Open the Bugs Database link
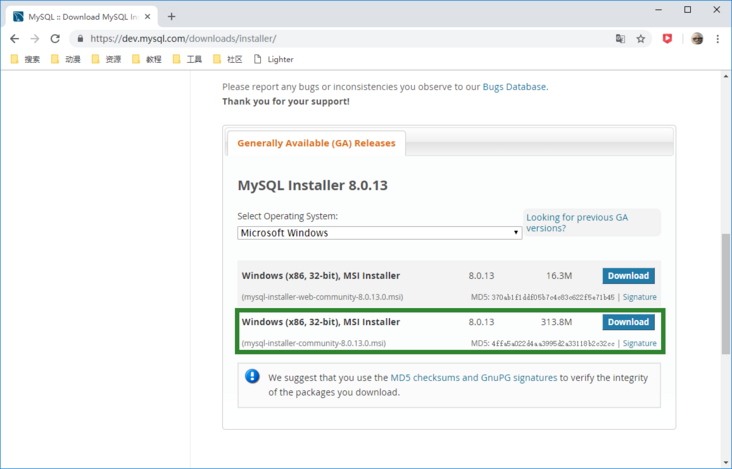 tap(514, 87)
